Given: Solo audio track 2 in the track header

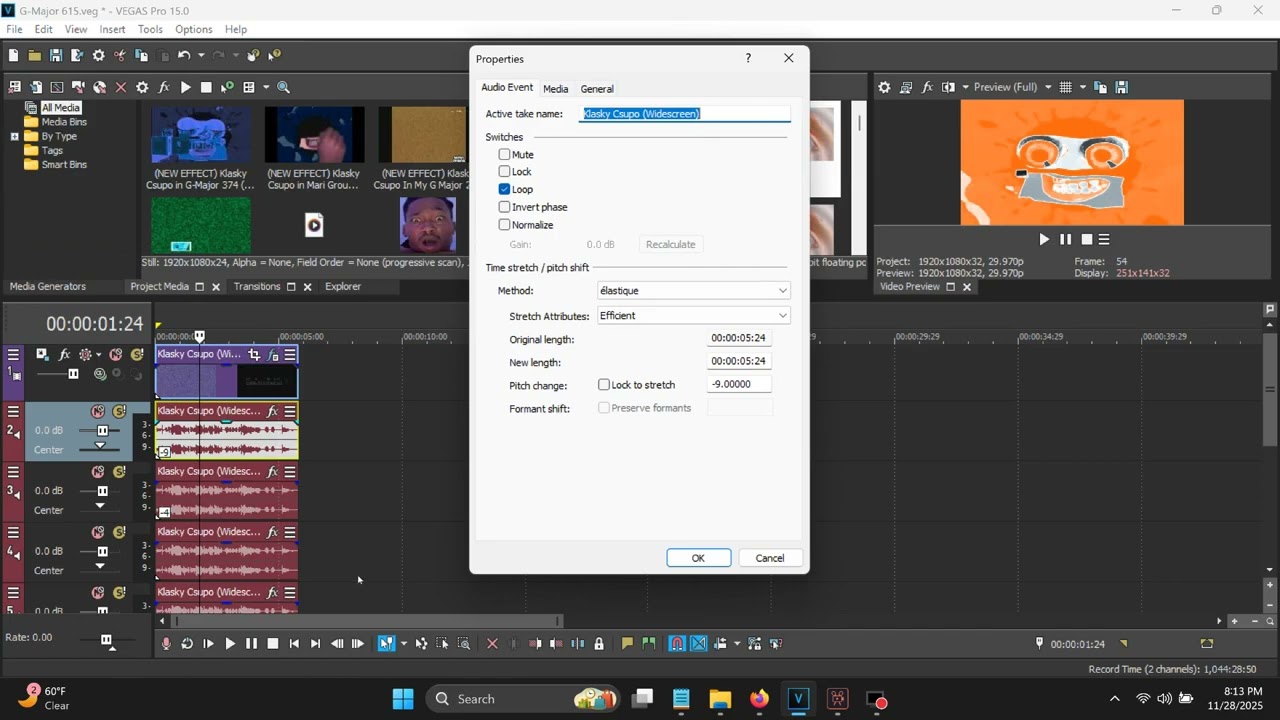Looking at the screenshot, I should [x=119, y=411].
